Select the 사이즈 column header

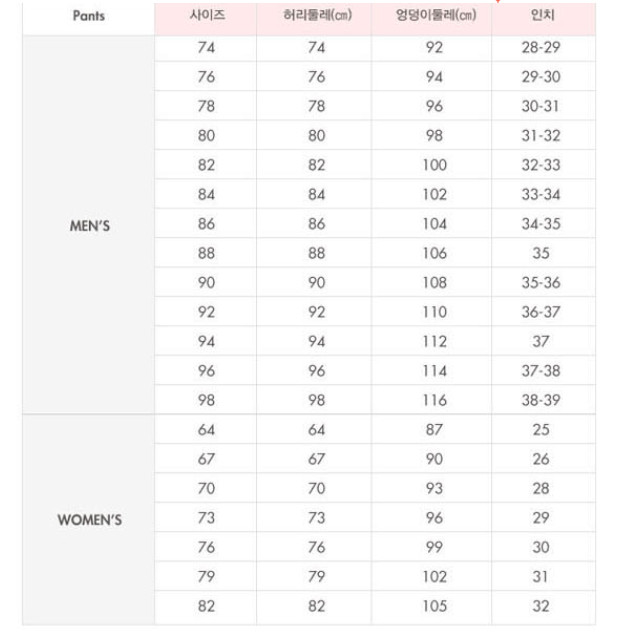click(205, 17)
